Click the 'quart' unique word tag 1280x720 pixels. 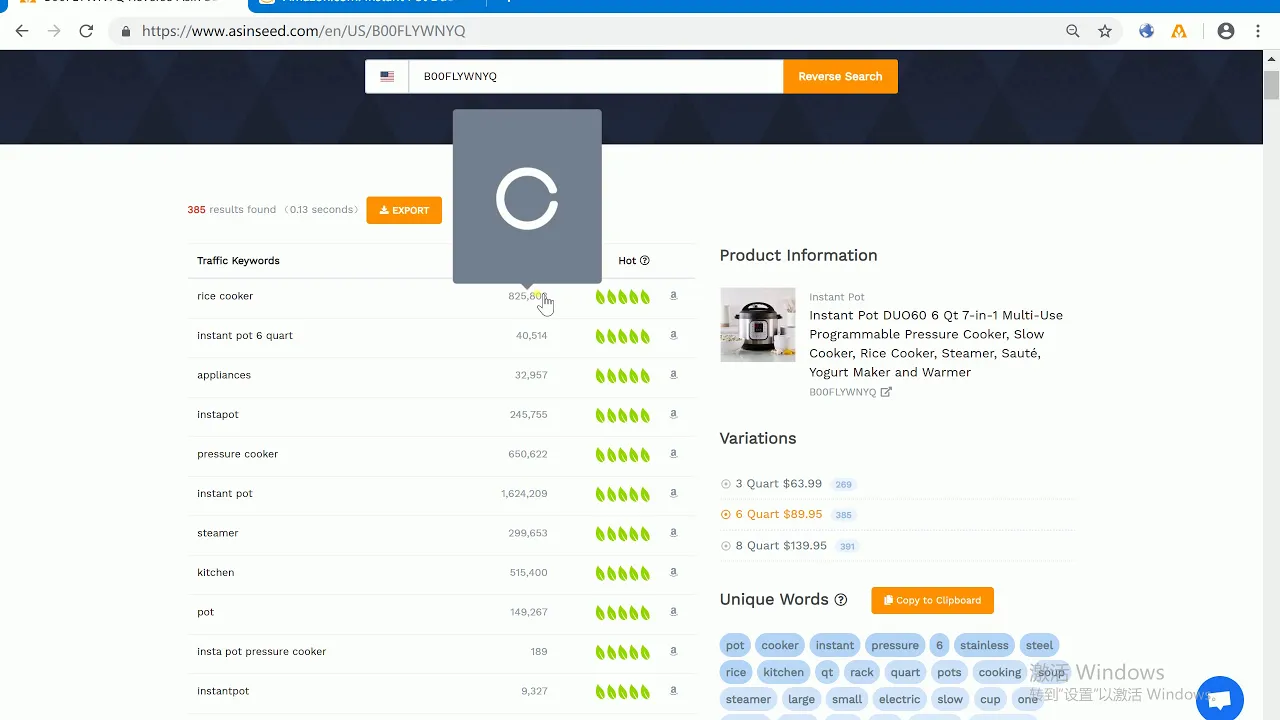(905, 672)
